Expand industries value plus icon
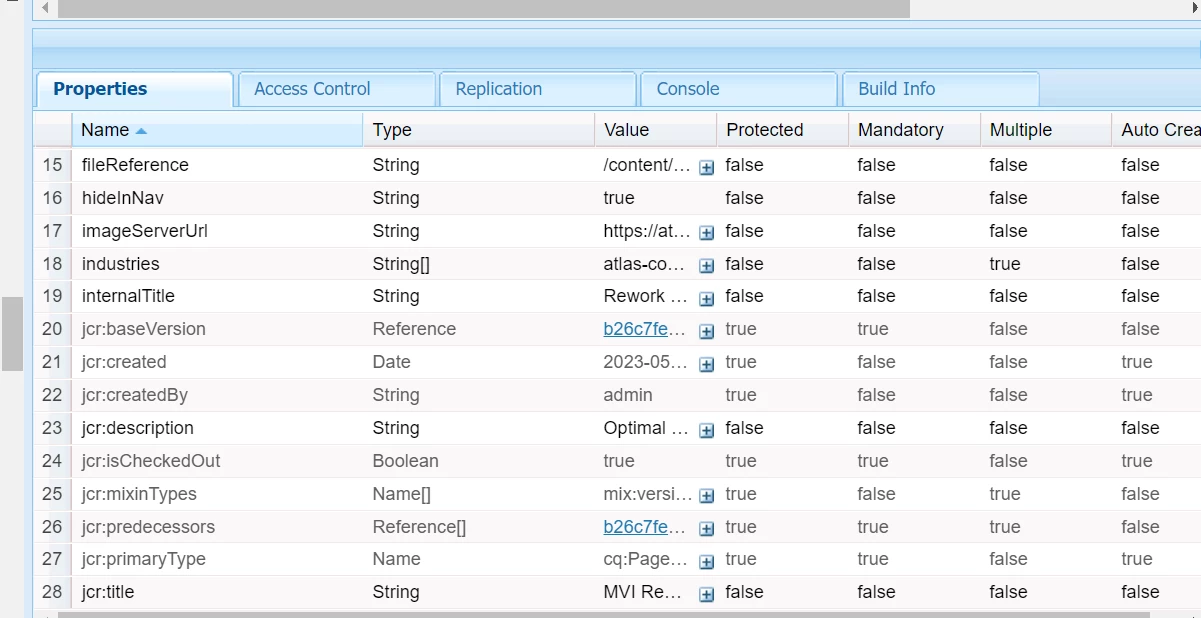The width and height of the screenshot is (1201, 618). coord(706,266)
